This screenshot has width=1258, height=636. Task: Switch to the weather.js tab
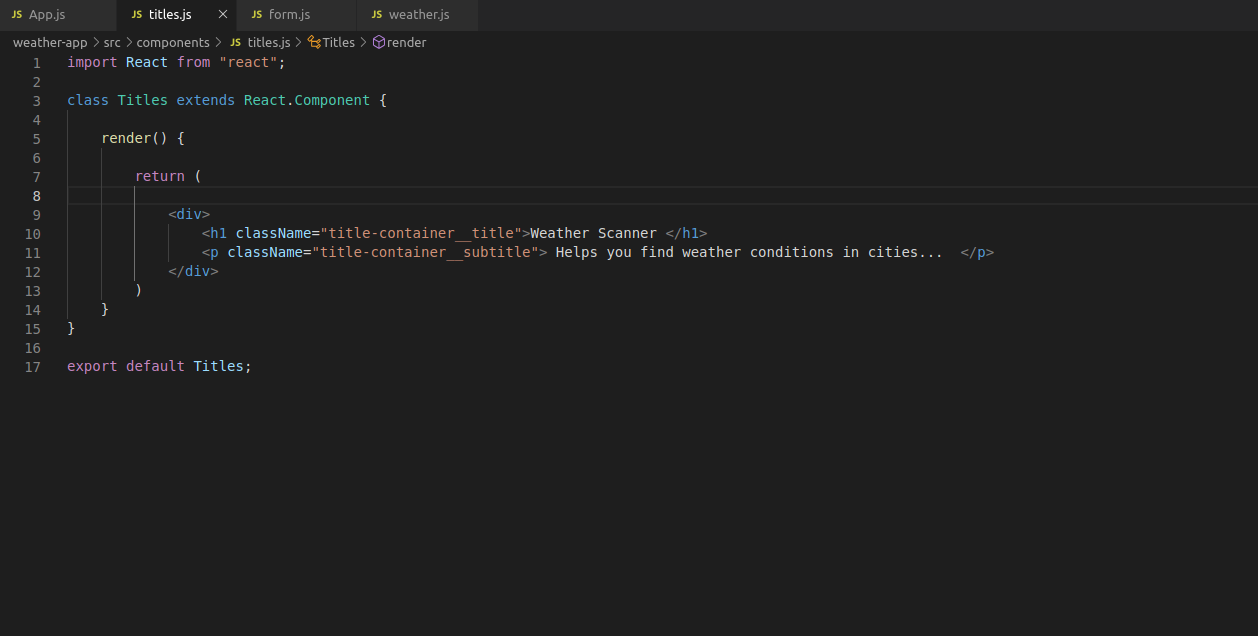[x=418, y=15]
